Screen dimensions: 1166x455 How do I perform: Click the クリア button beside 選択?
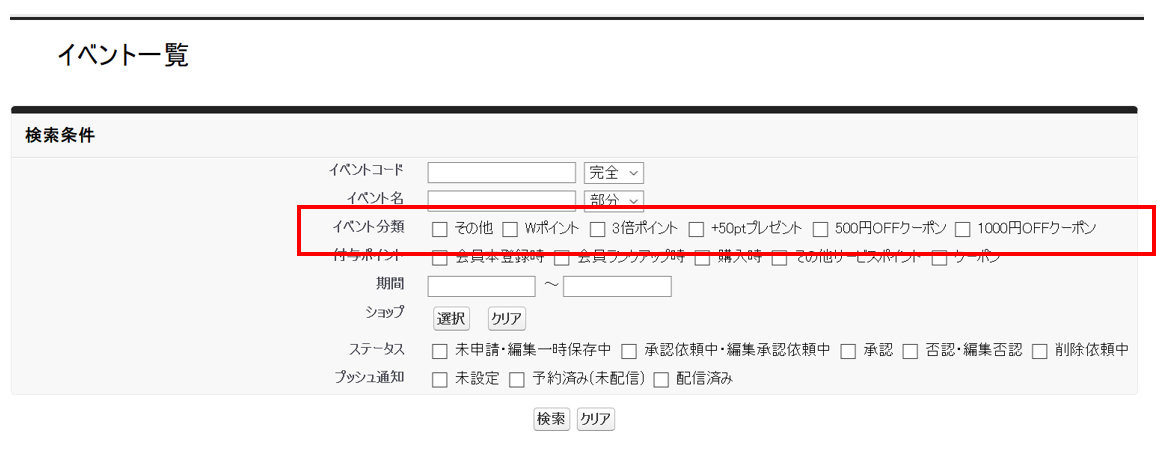506,319
